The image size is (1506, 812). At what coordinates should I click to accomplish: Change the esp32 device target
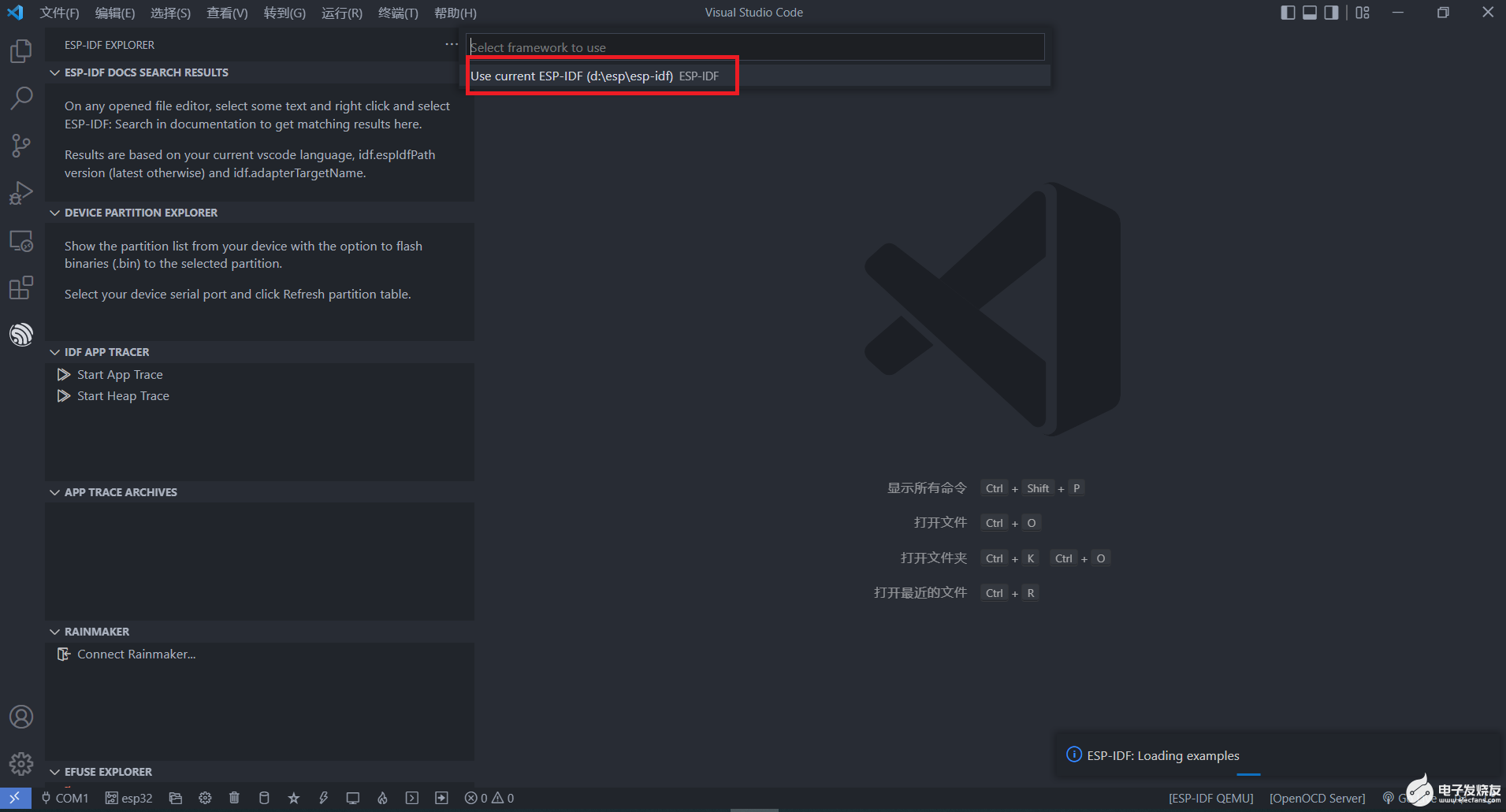point(129,798)
